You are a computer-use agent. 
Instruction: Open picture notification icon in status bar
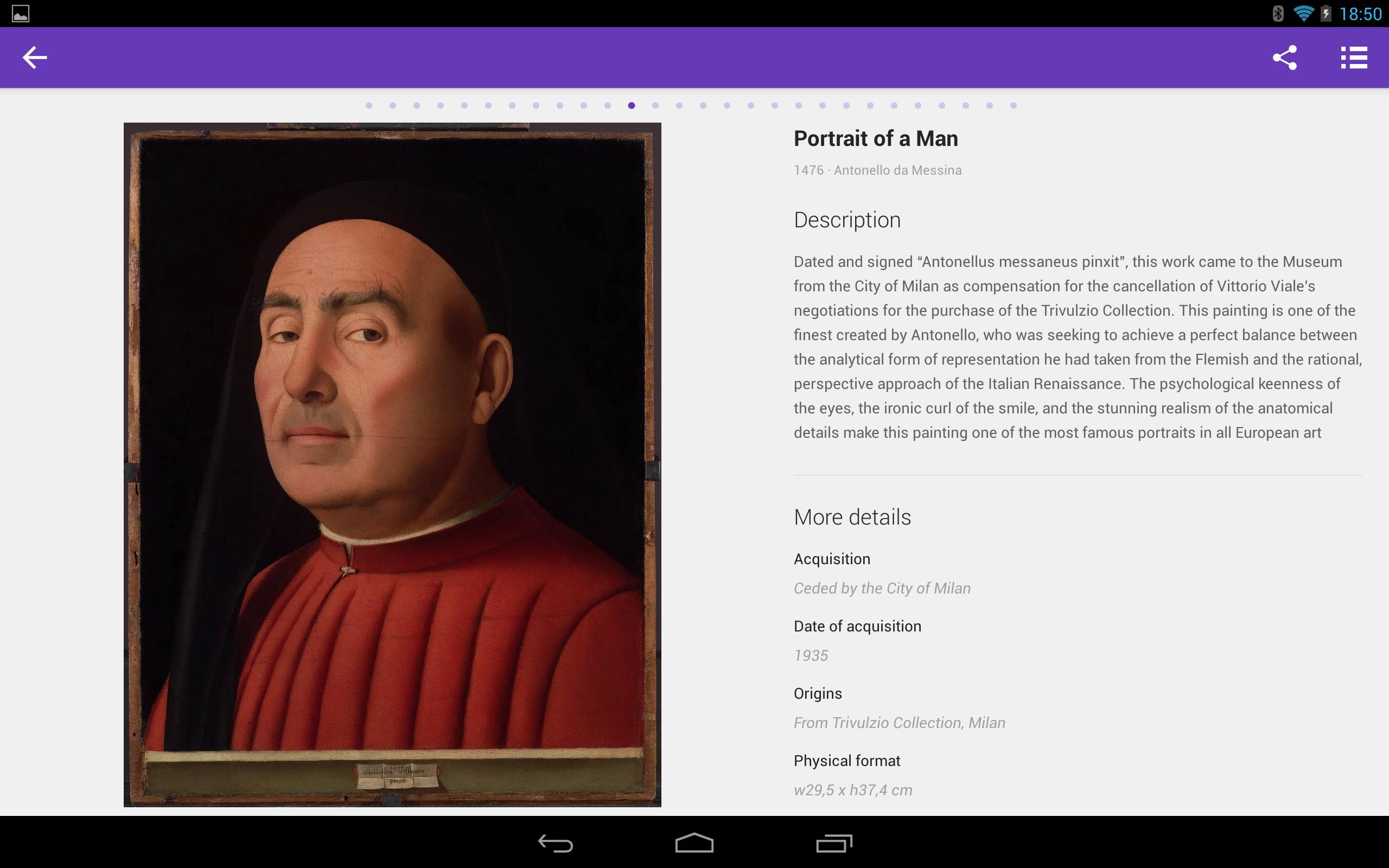21,13
